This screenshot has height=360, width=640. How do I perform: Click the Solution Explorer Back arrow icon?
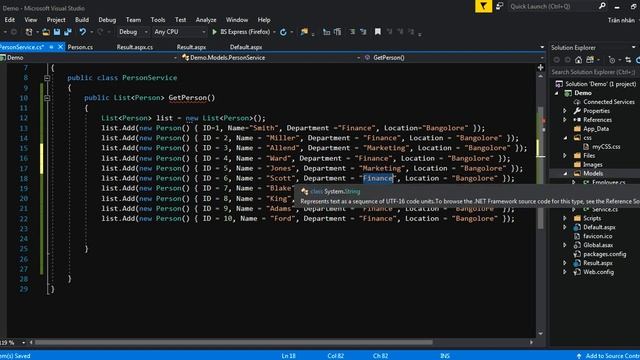point(556,60)
